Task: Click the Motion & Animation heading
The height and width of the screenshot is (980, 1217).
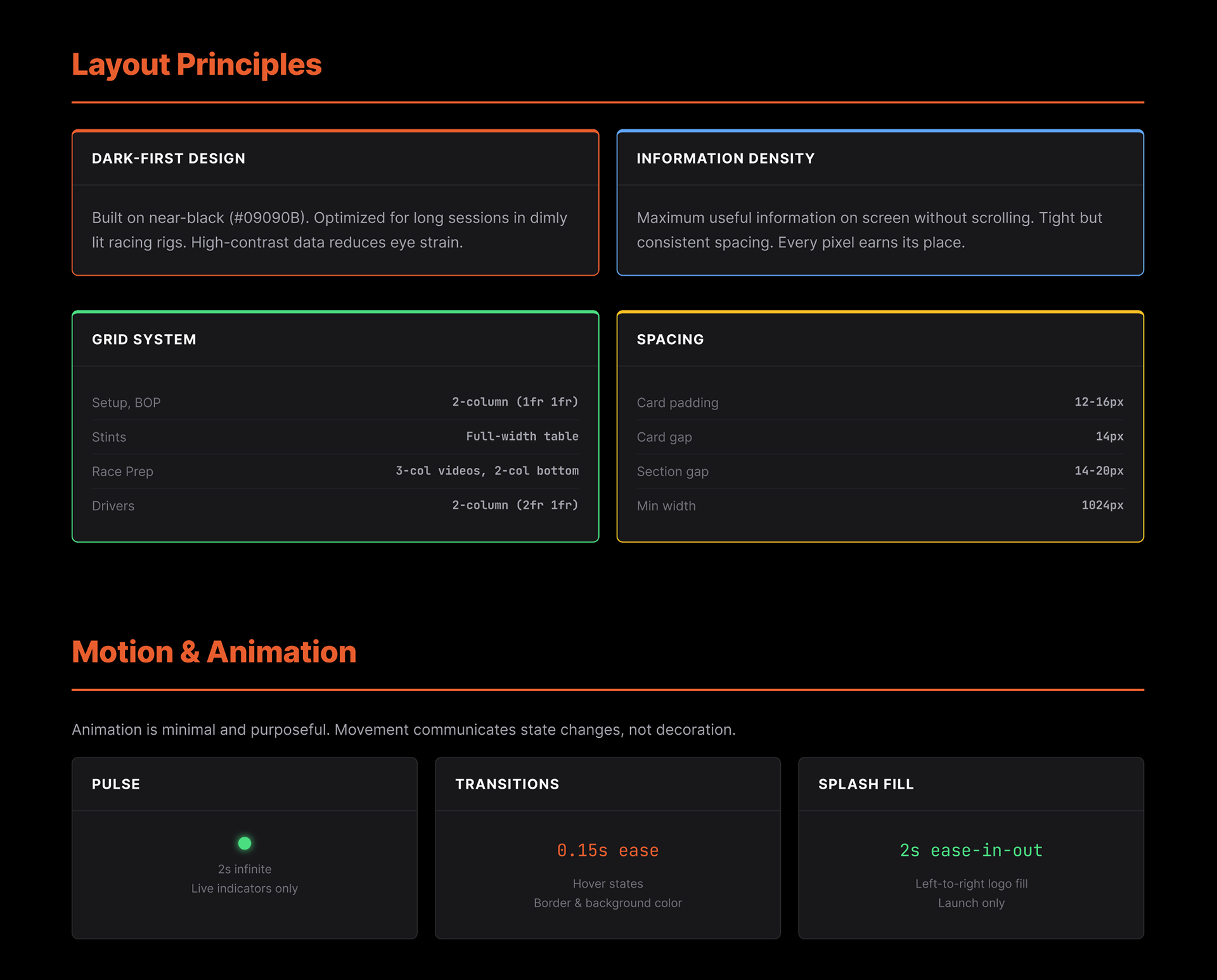Action: point(214,652)
